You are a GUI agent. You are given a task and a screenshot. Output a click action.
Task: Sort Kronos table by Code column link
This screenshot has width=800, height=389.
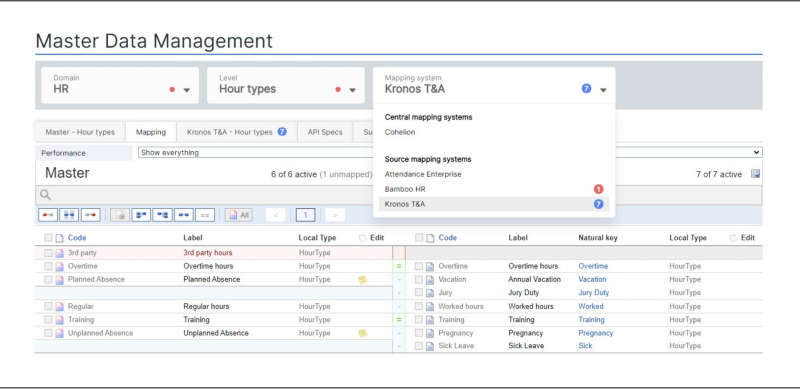[447, 238]
